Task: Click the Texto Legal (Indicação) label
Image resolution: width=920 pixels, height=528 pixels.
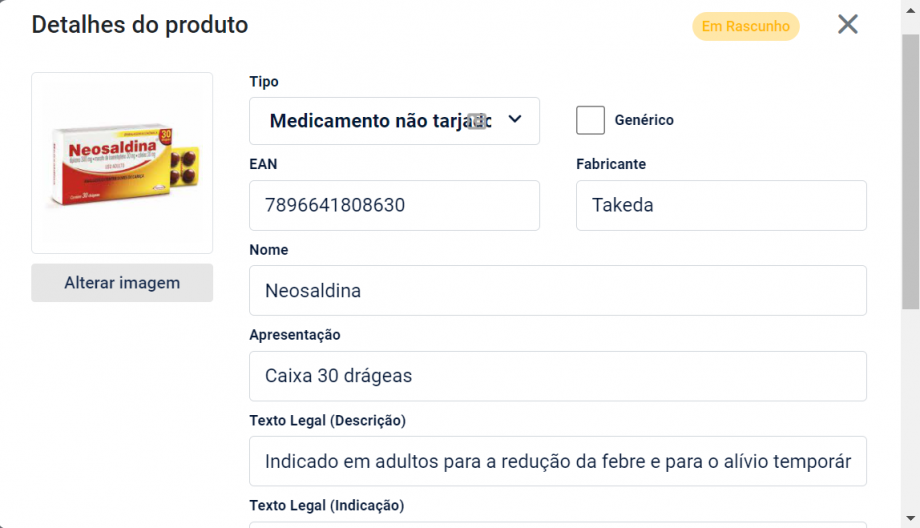Action: tap(326, 505)
